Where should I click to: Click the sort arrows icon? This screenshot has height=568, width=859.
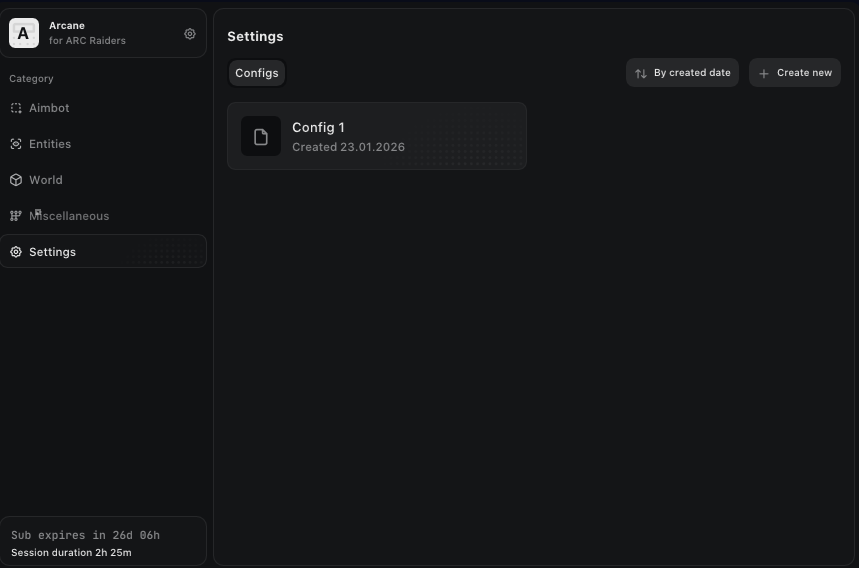(x=641, y=73)
